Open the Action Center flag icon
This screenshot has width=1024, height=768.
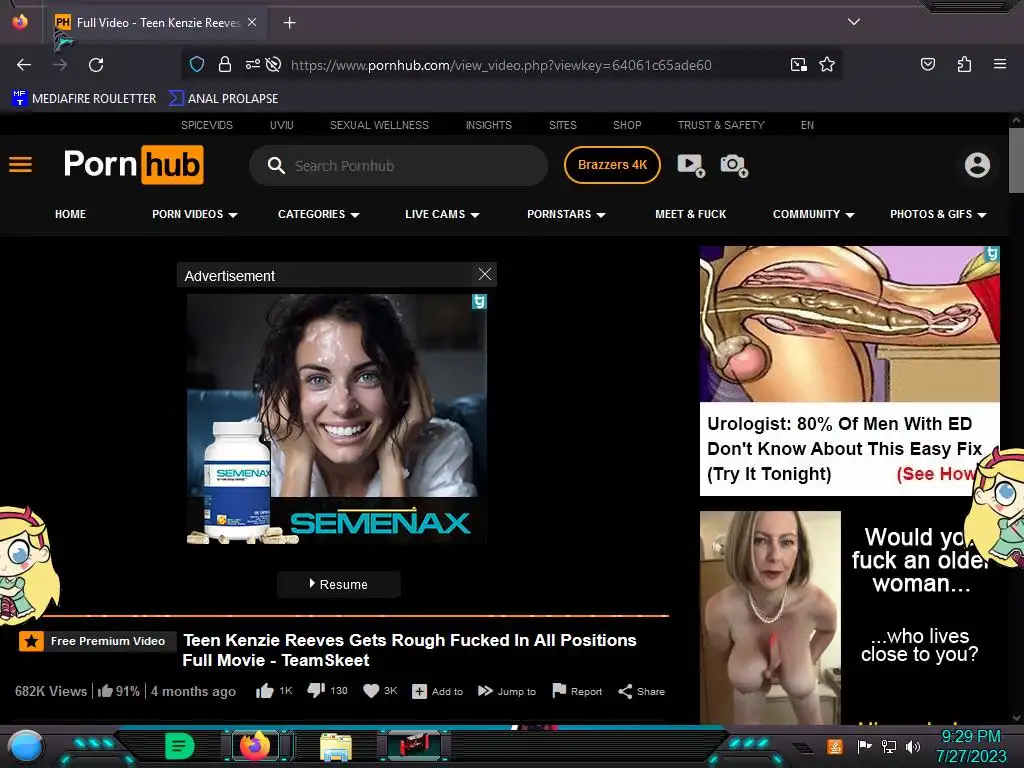pyautogui.click(x=864, y=746)
